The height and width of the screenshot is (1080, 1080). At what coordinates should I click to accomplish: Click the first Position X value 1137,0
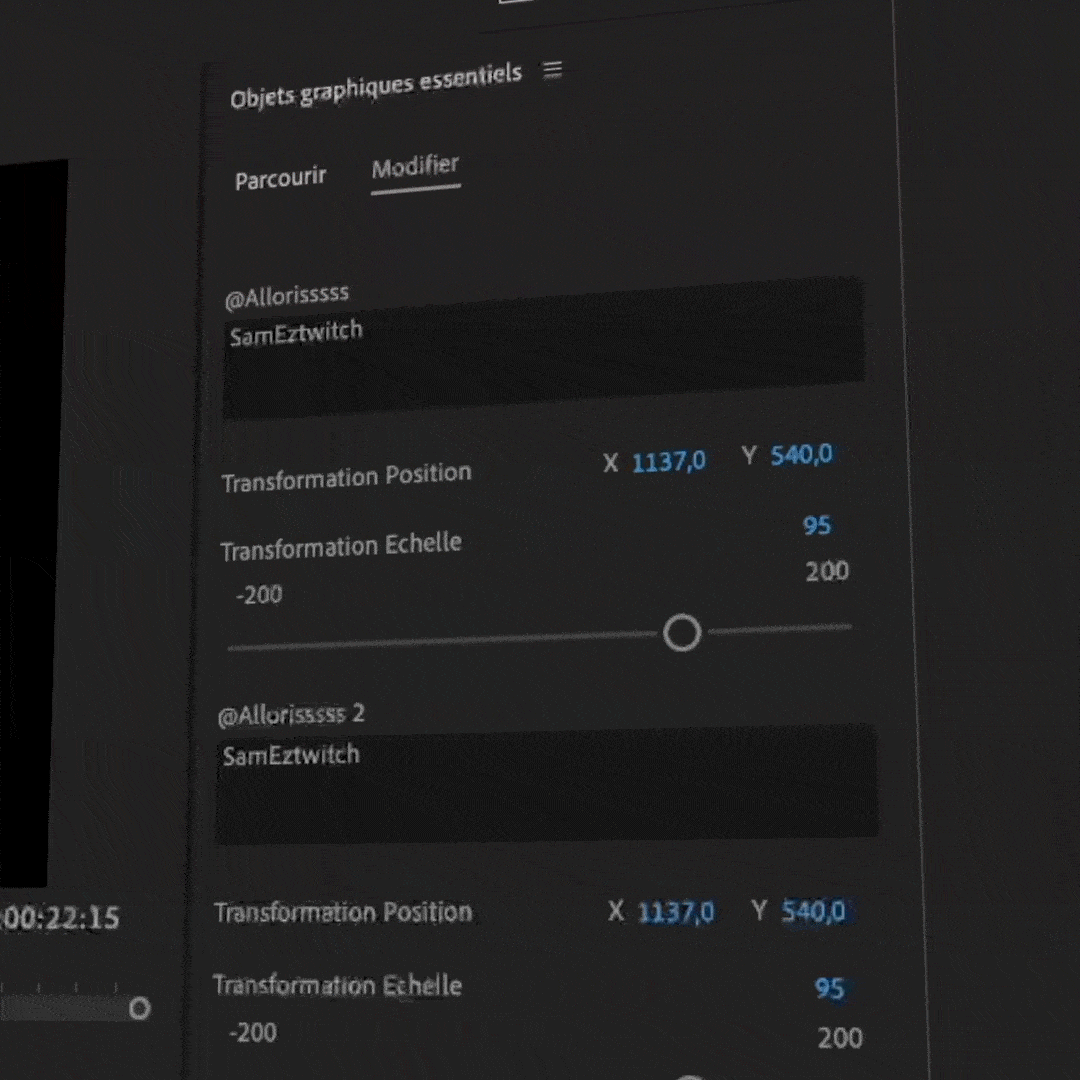point(668,462)
